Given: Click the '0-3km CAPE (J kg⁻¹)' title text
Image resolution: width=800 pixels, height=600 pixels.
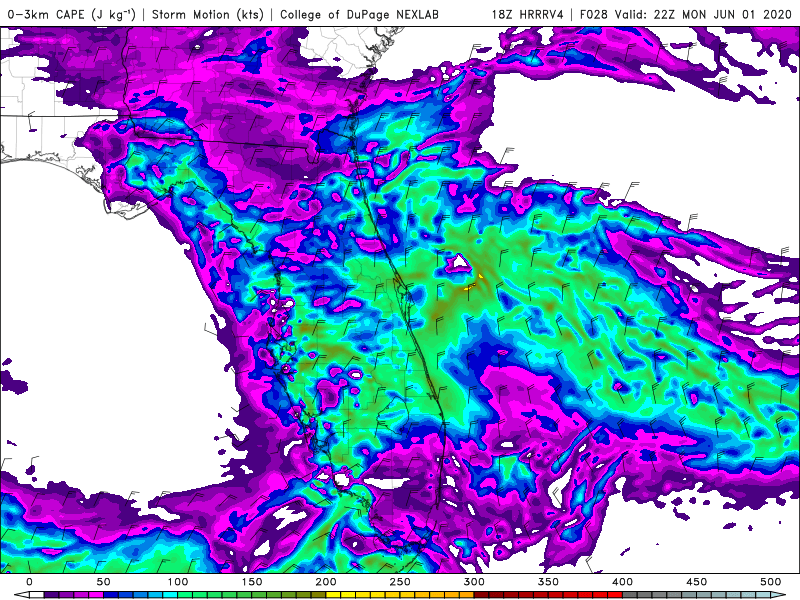Looking at the screenshot, I should point(72,14).
